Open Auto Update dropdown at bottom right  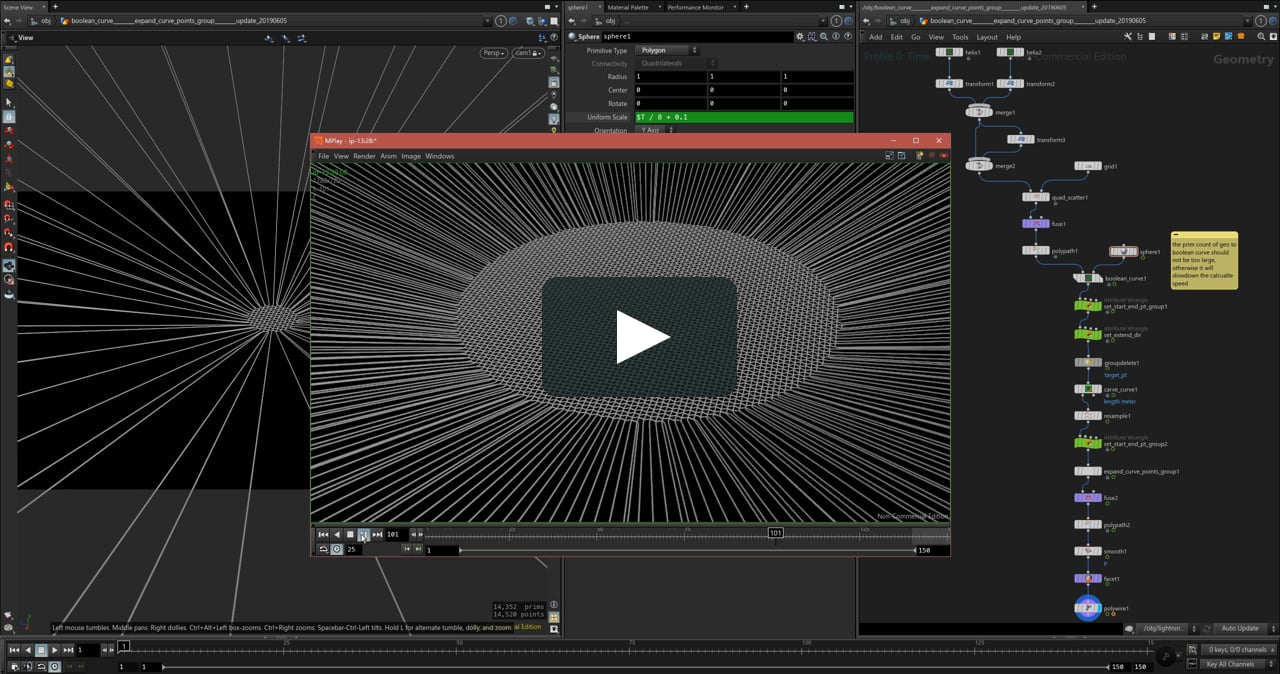[x=1241, y=628]
